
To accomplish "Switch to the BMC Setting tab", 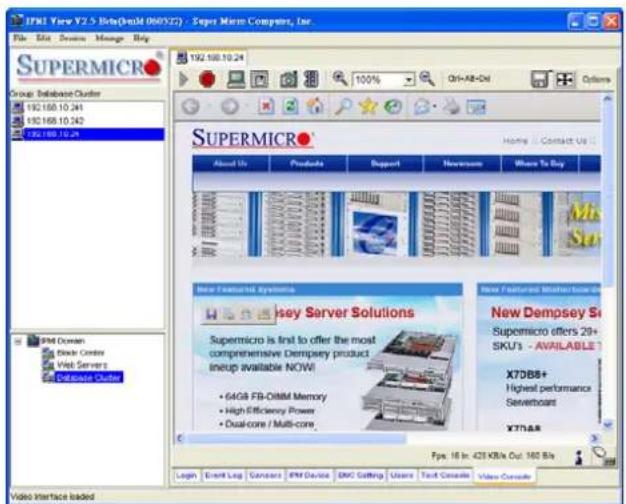I will 361,475.
